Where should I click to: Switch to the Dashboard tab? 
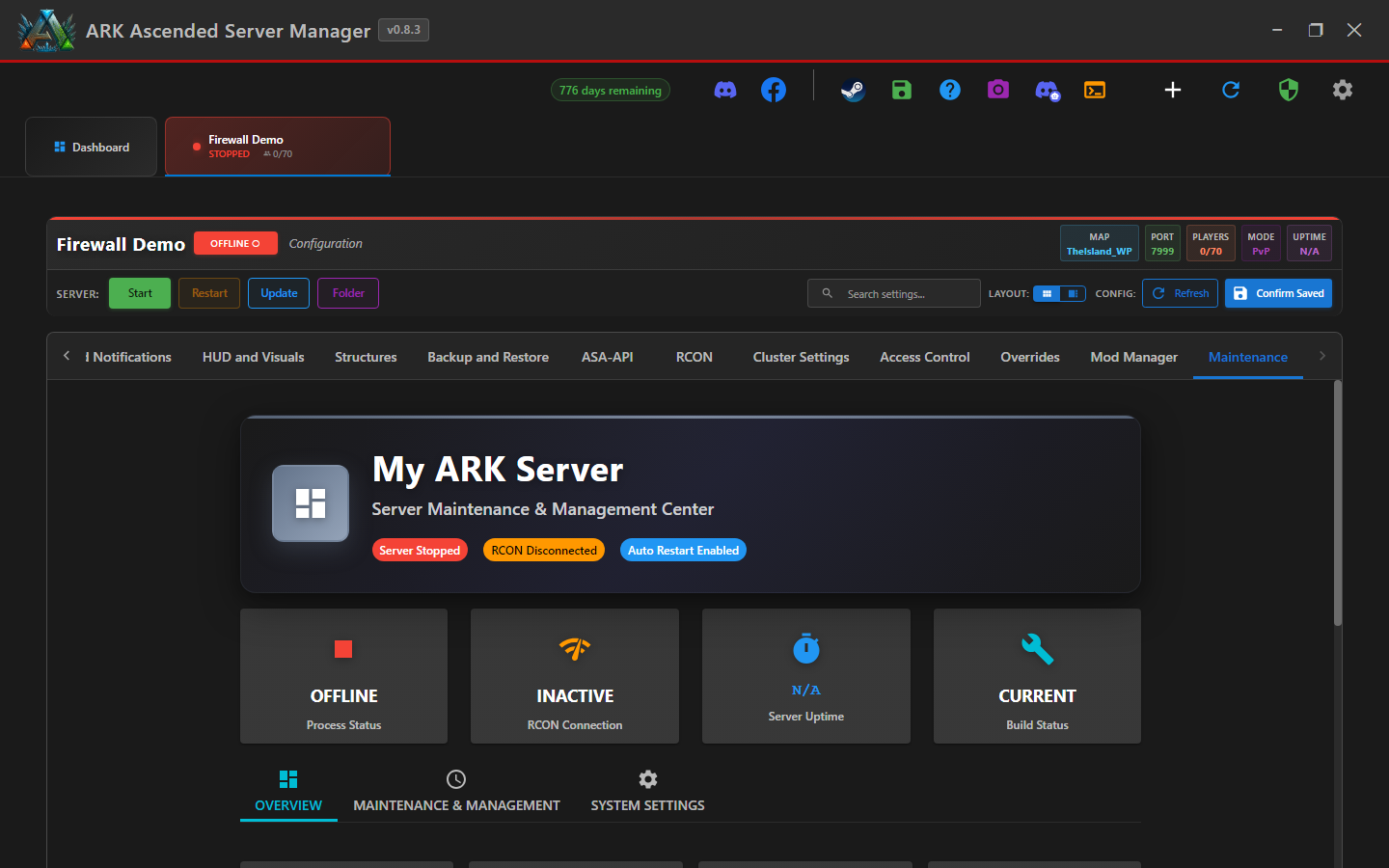click(x=91, y=147)
